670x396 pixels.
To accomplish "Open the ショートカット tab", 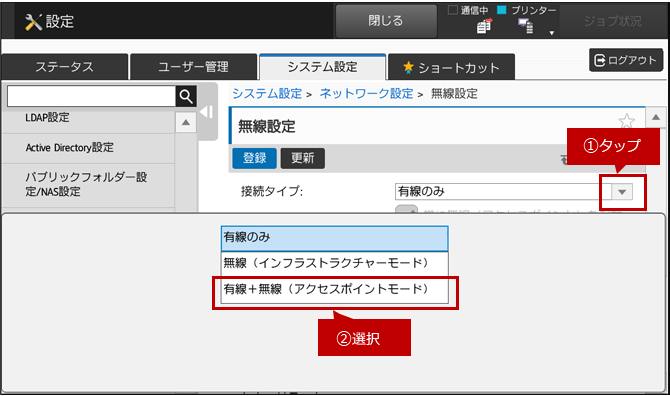I will (451, 67).
